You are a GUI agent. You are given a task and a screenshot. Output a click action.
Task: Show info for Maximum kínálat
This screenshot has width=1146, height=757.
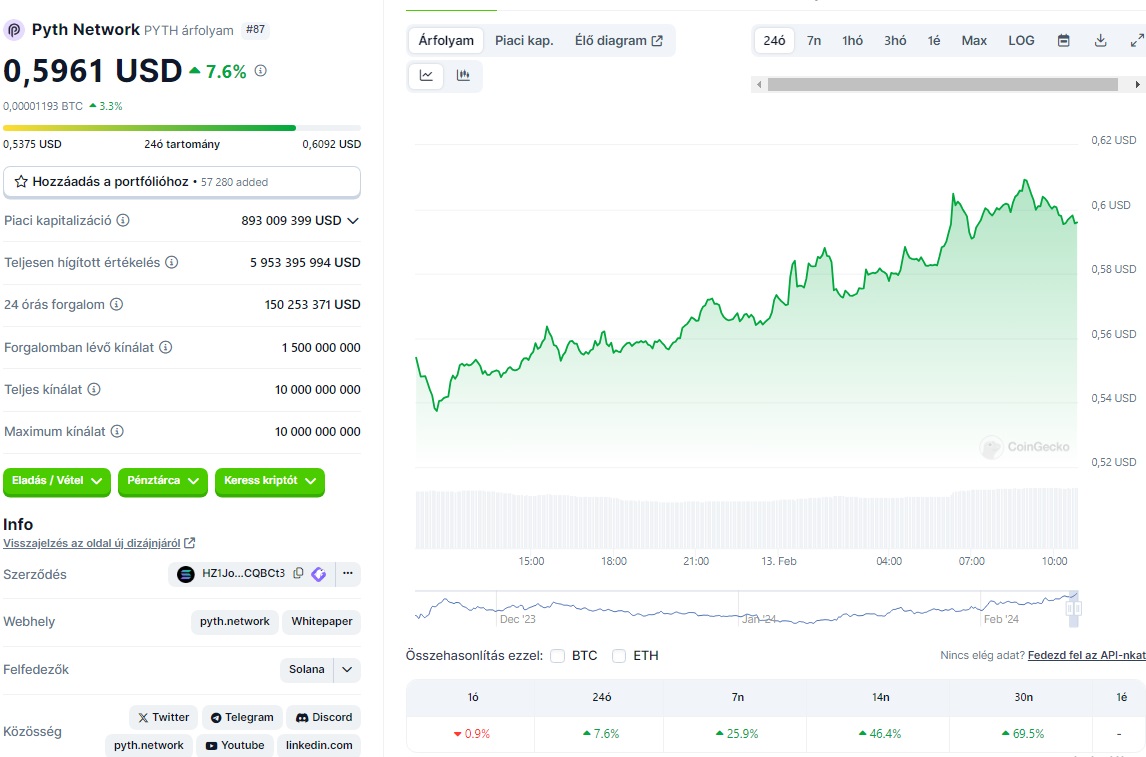(x=117, y=431)
